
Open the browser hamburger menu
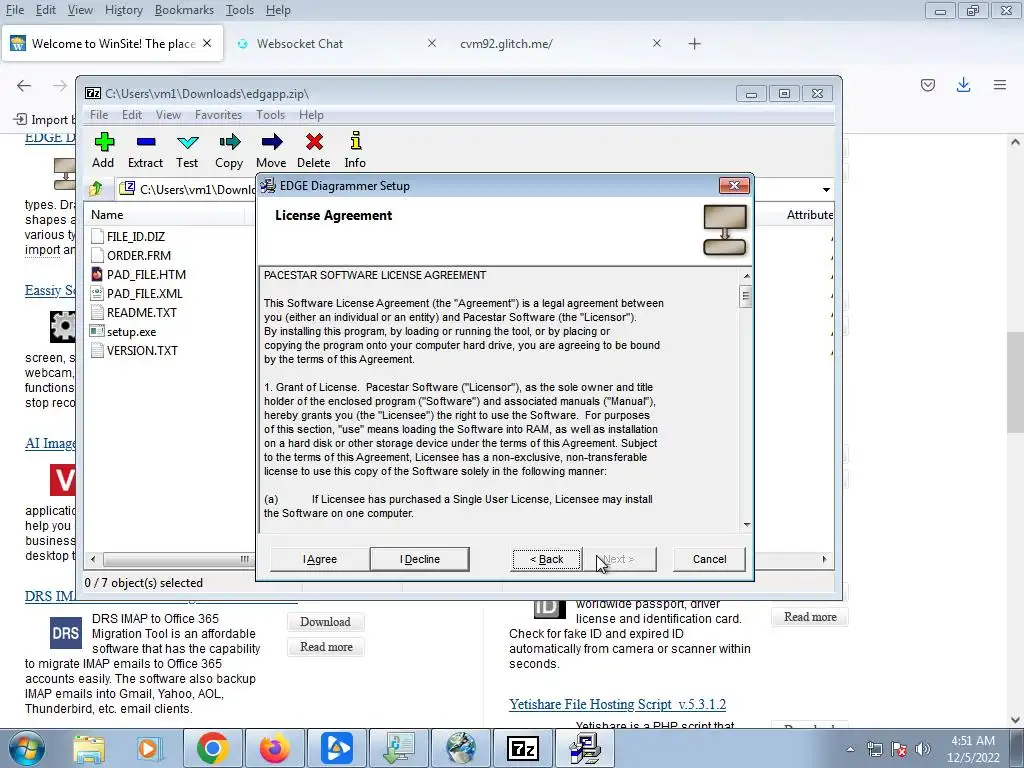[999, 85]
